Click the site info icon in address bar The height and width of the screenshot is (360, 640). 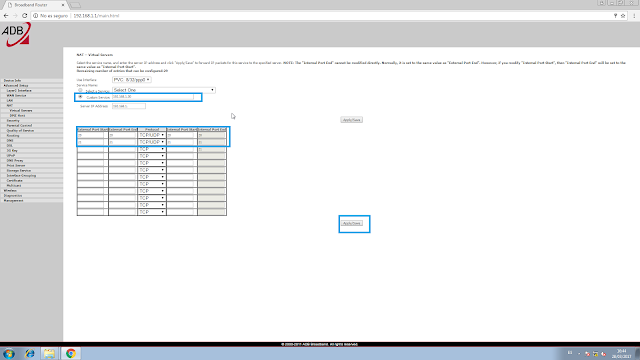click(36, 16)
